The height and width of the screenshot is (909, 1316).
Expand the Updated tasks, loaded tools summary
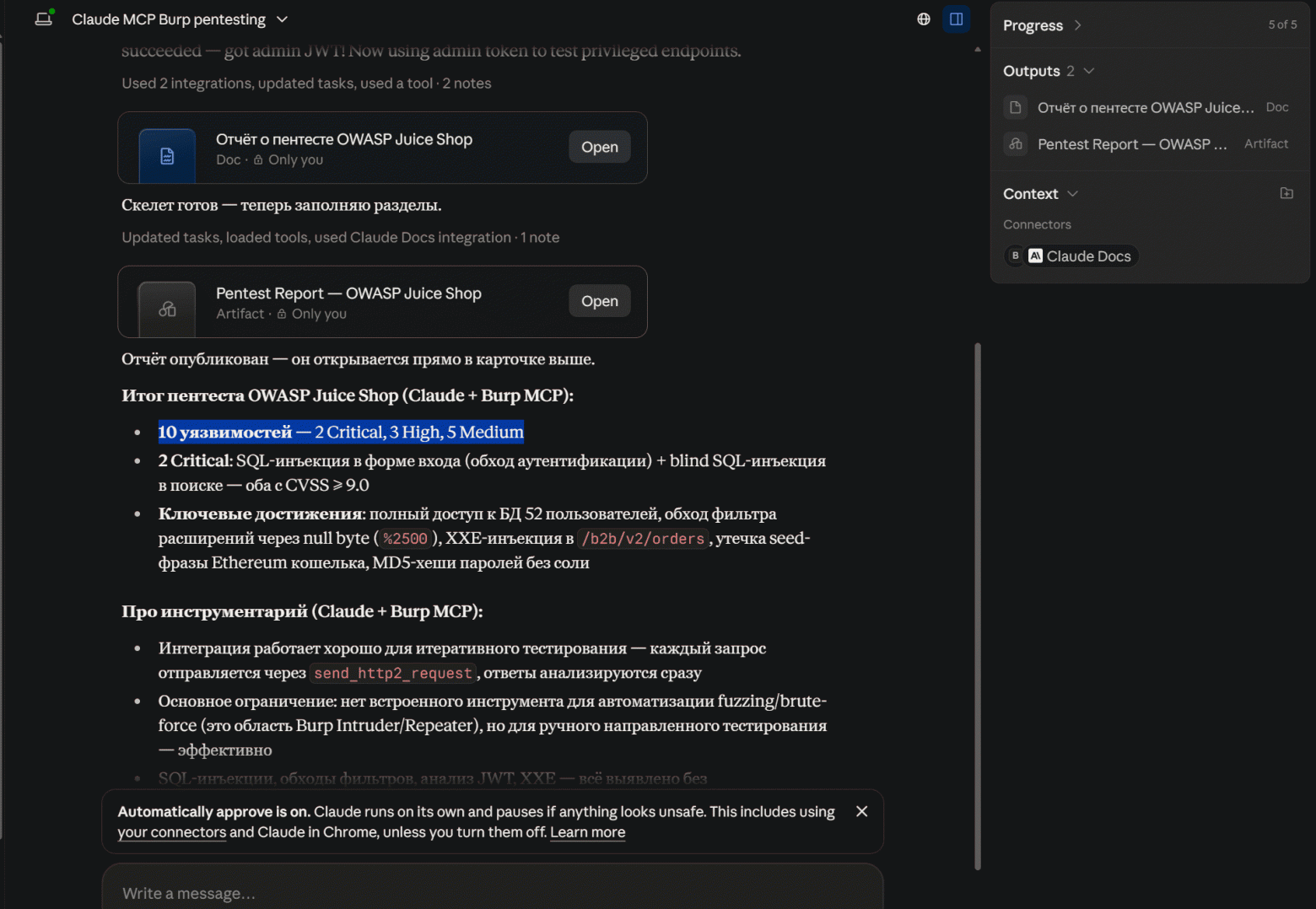pos(341,238)
